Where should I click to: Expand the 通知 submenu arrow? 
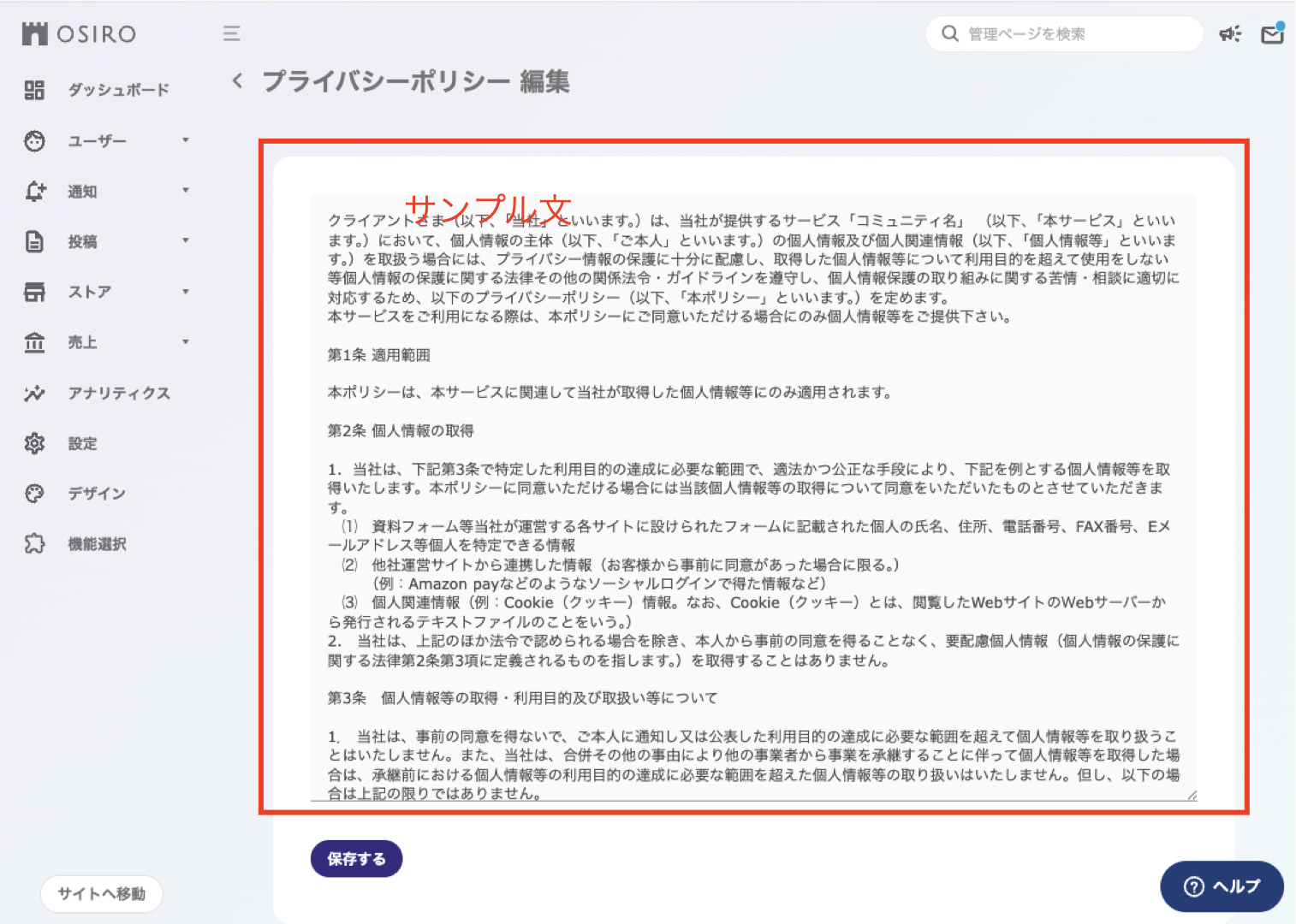185,190
